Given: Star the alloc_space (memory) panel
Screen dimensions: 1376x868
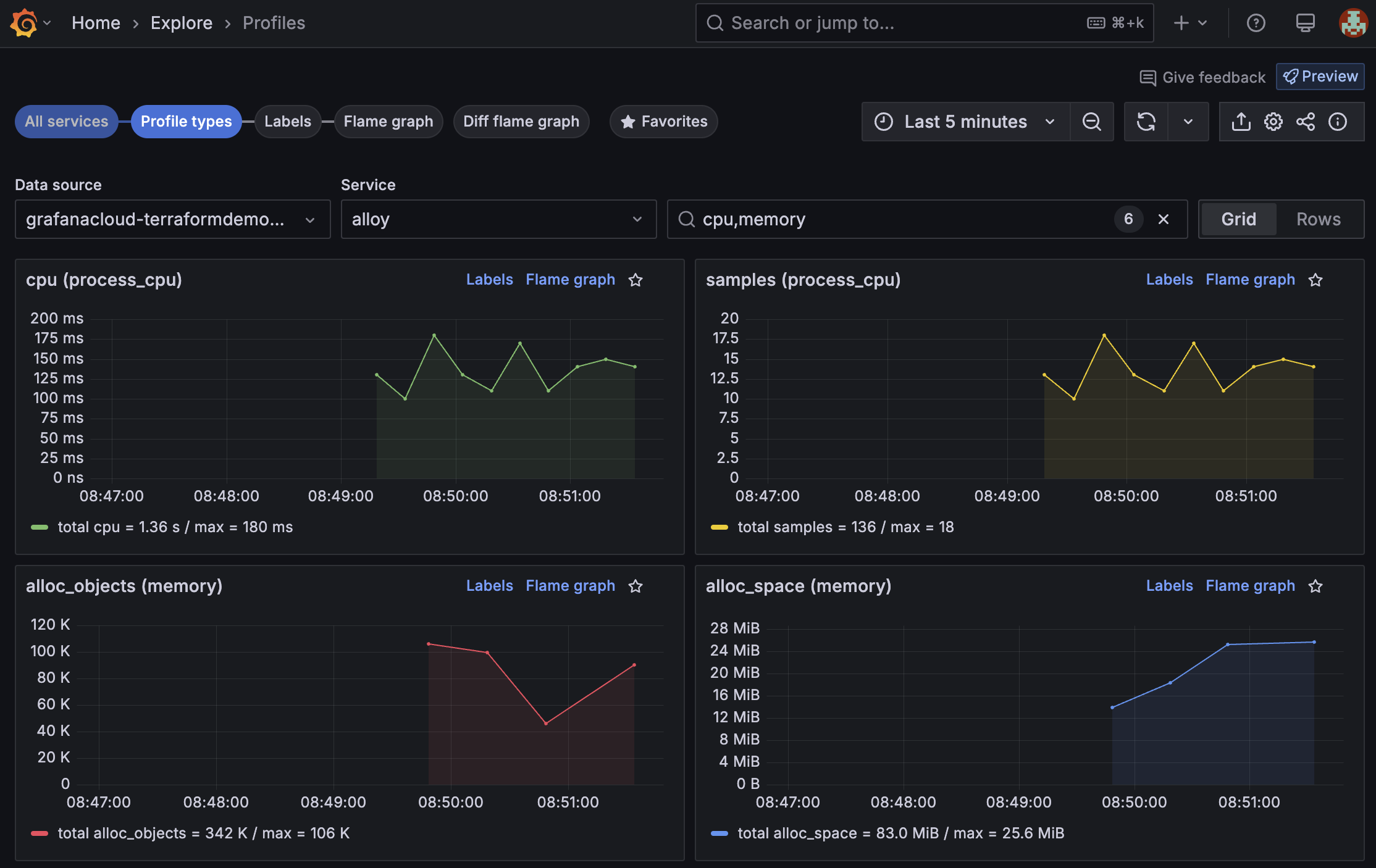Looking at the screenshot, I should tap(1315, 586).
